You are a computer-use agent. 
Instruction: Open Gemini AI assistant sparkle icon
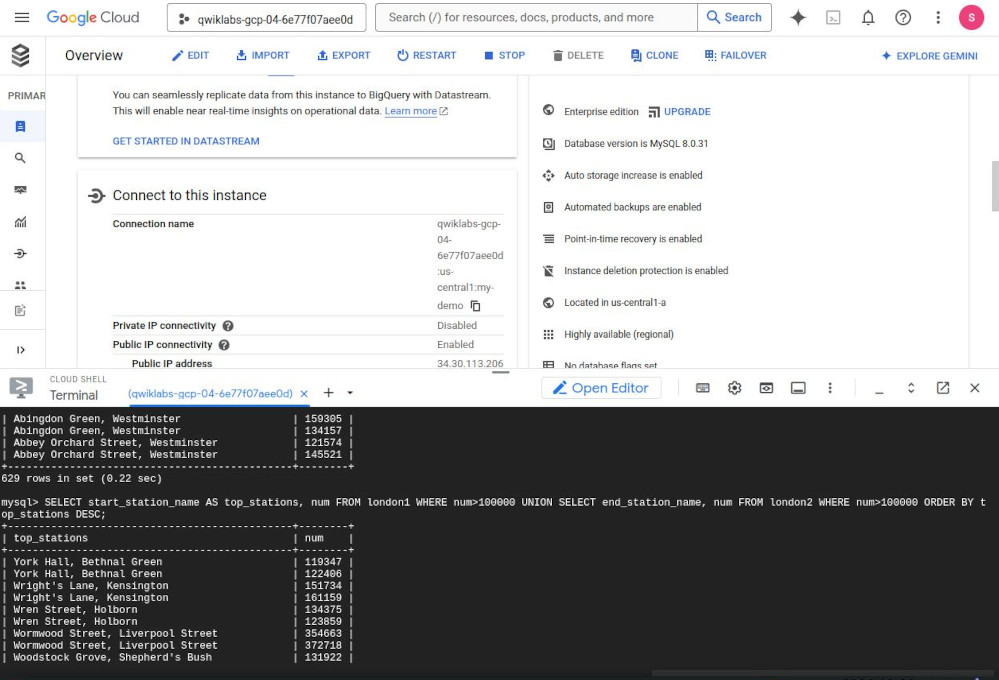pos(798,18)
